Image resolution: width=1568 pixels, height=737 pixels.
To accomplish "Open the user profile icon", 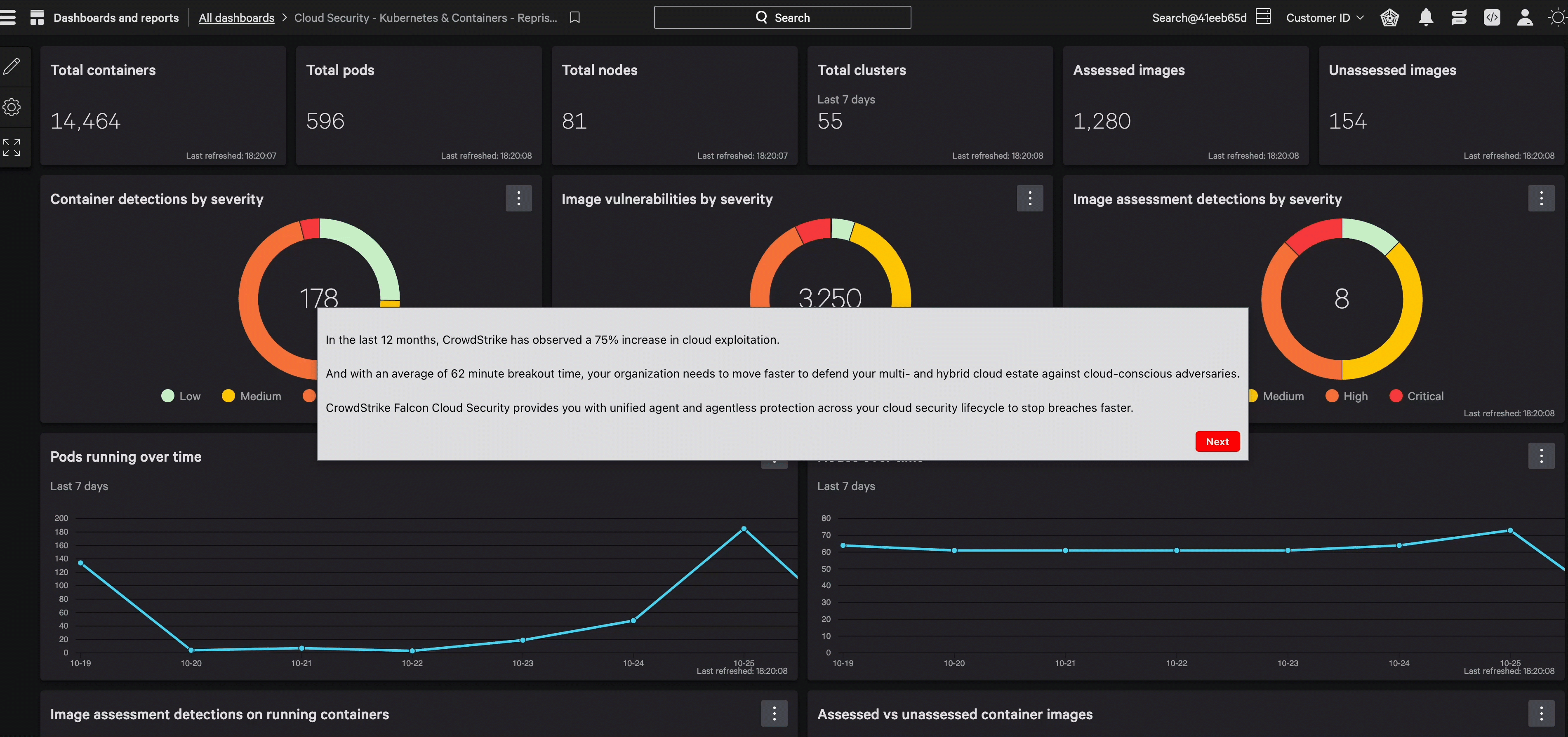I will tap(1525, 18).
